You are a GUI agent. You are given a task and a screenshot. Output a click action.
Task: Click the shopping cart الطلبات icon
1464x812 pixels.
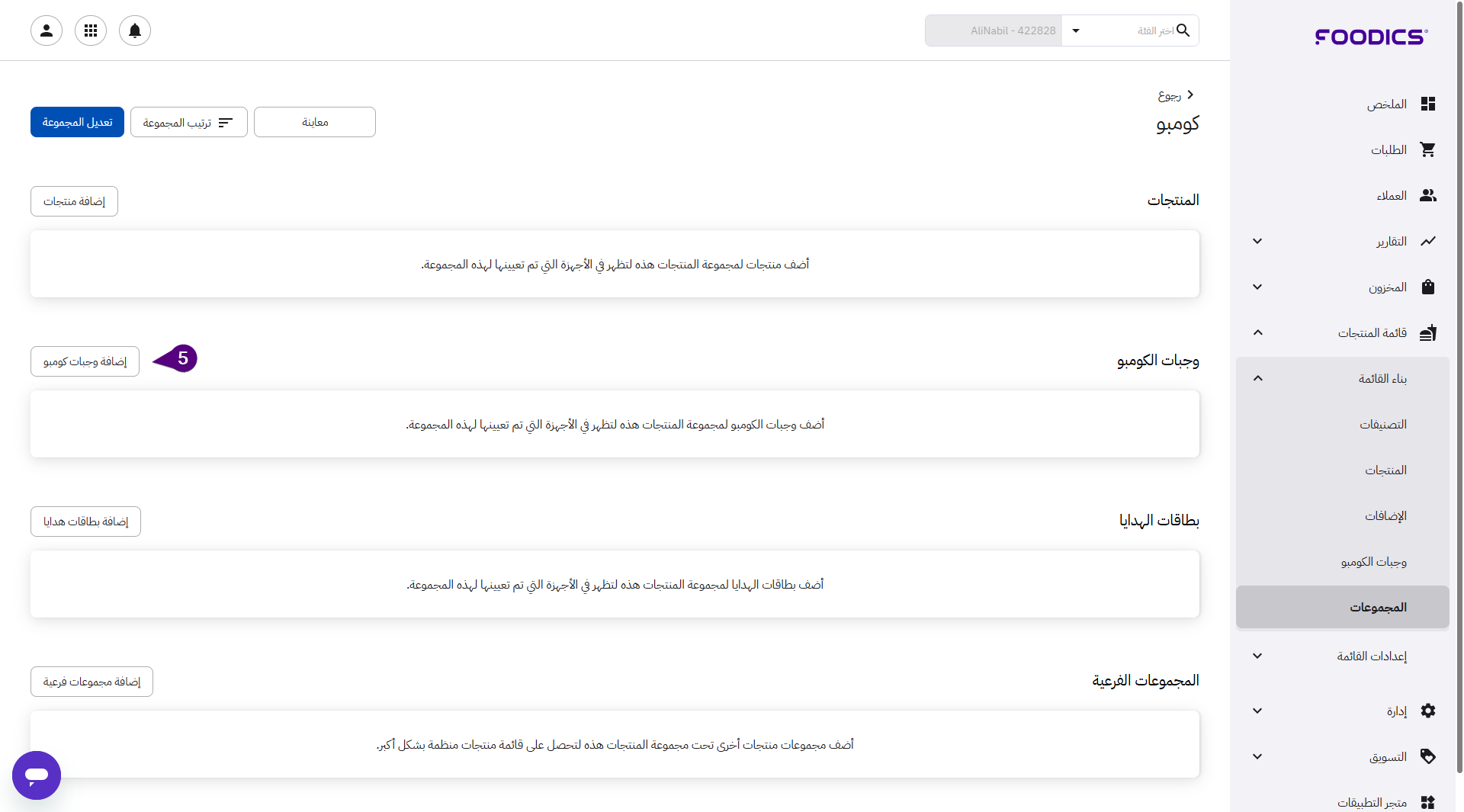1427,150
